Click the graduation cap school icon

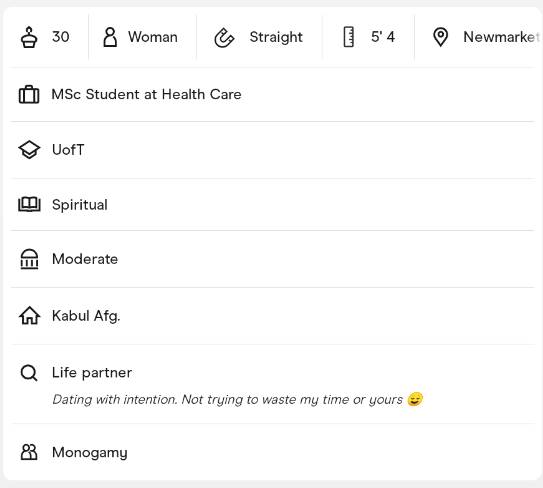coord(29,150)
